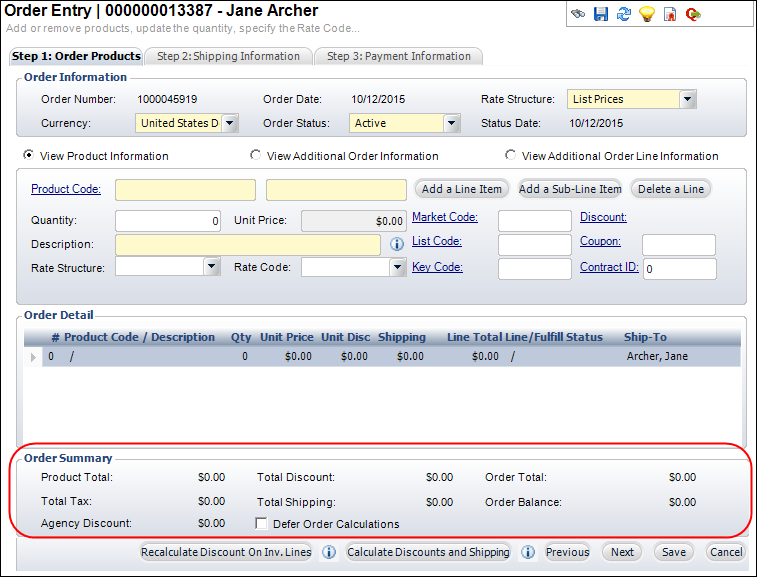This screenshot has height=577, width=757.
Task: Click the Market Code input field
Action: (535, 221)
